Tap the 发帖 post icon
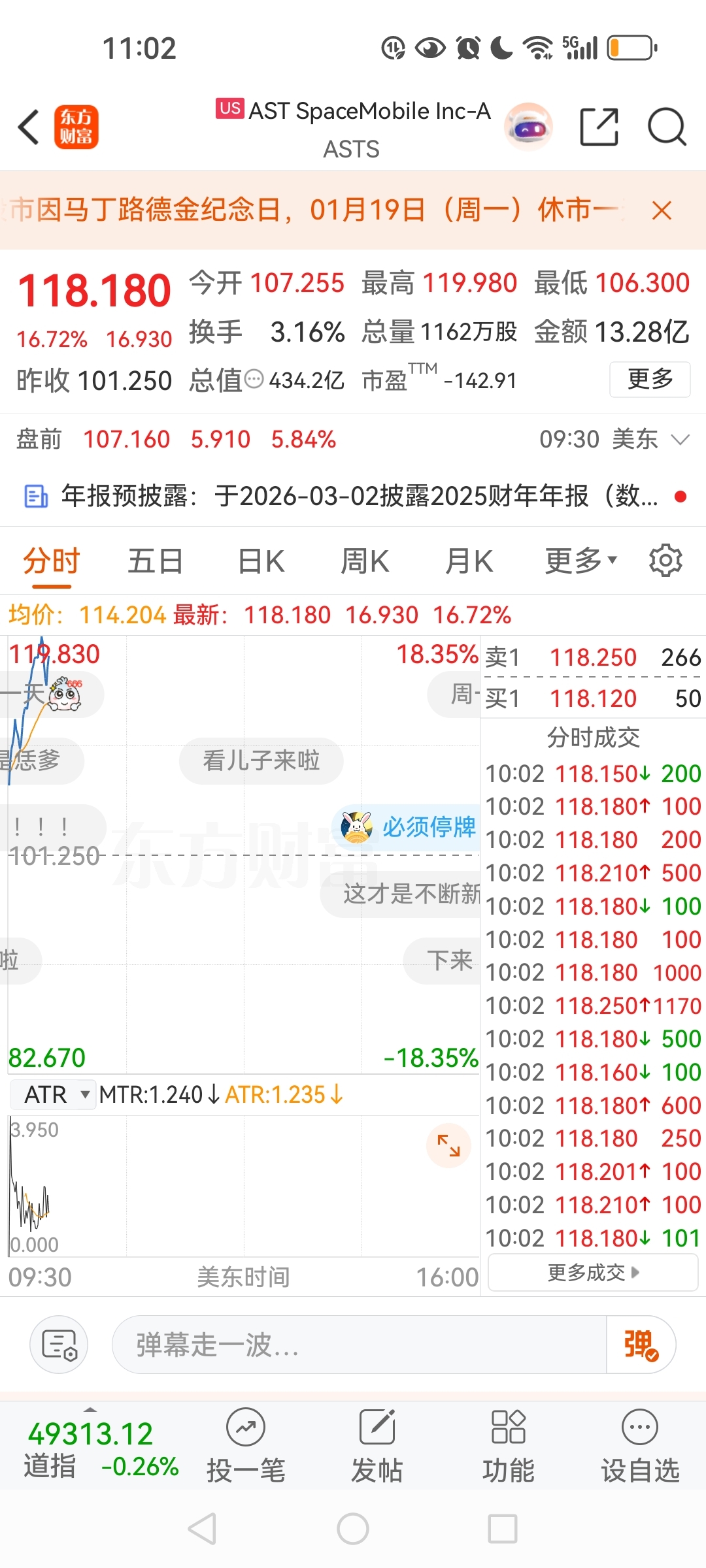706x1568 pixels. click(x=377, y=1445)
